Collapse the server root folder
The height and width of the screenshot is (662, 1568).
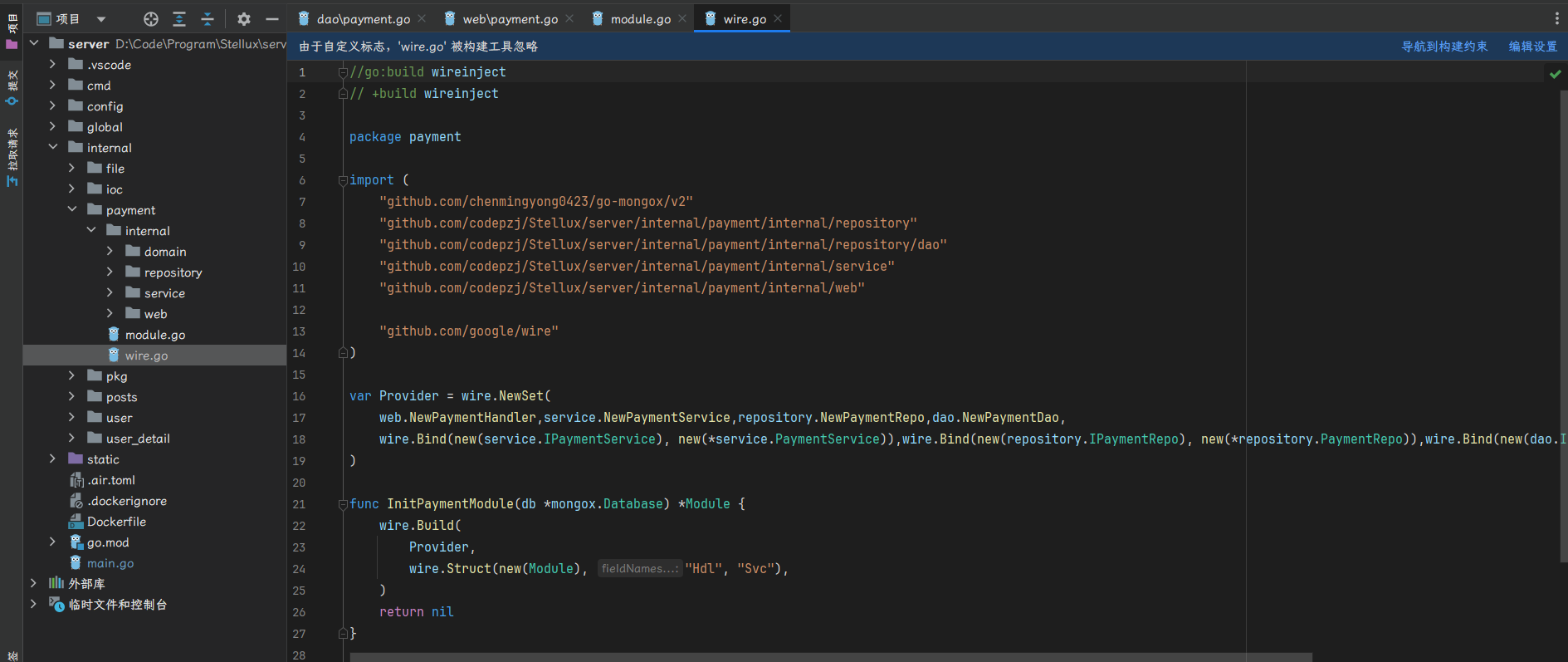point(34,43)
